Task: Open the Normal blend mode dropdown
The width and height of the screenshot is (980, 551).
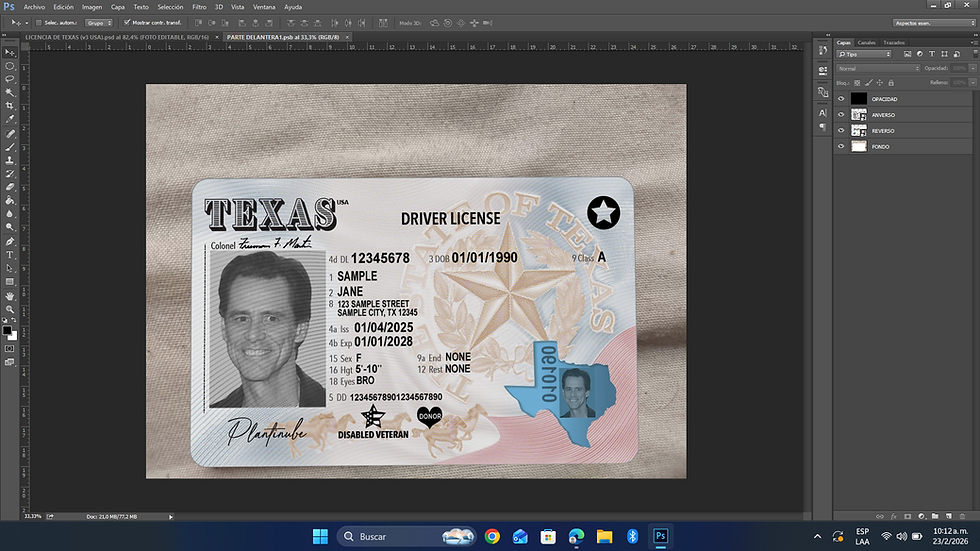Action: click(878, 68)
